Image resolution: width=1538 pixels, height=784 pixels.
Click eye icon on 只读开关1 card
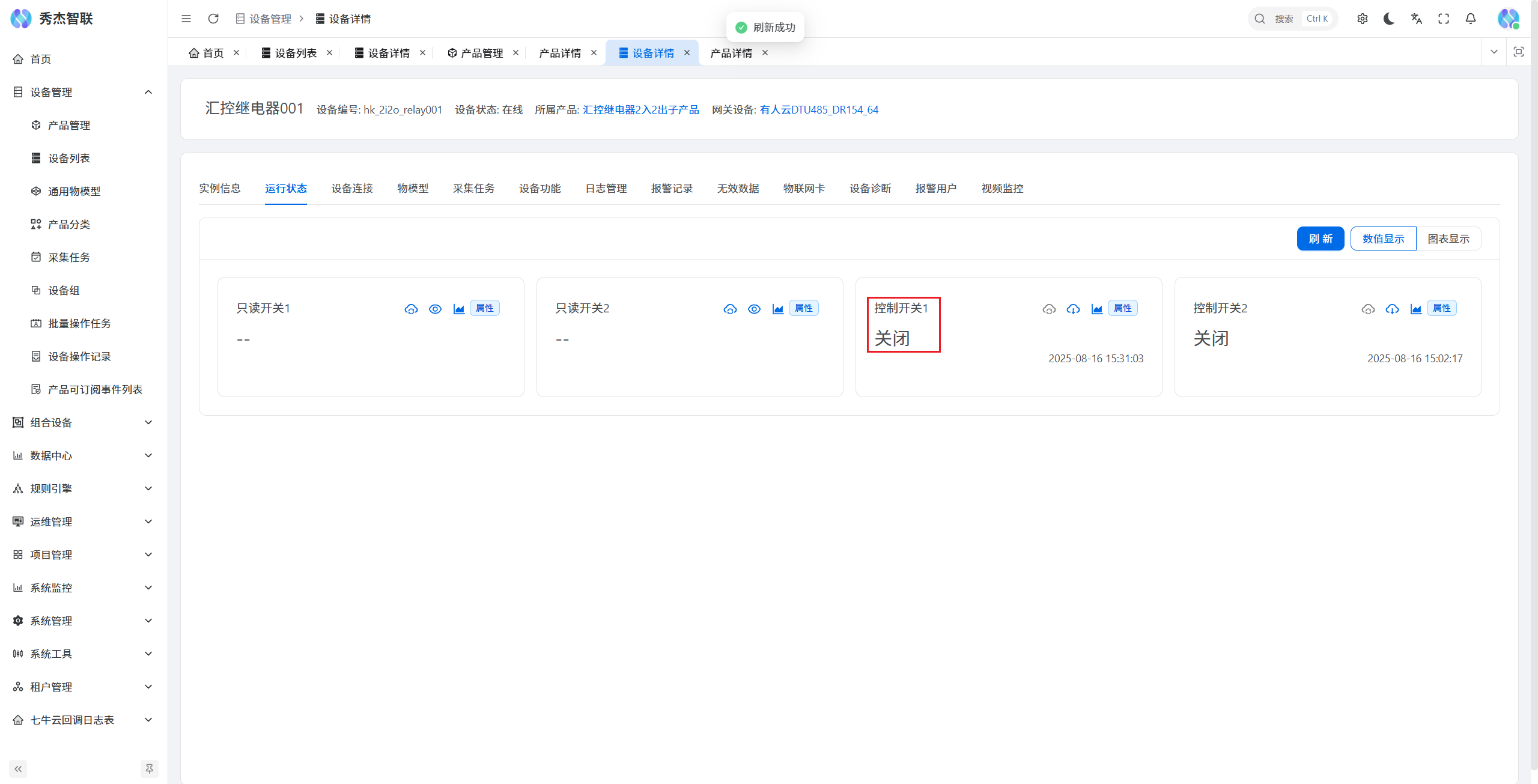(435, 309)
